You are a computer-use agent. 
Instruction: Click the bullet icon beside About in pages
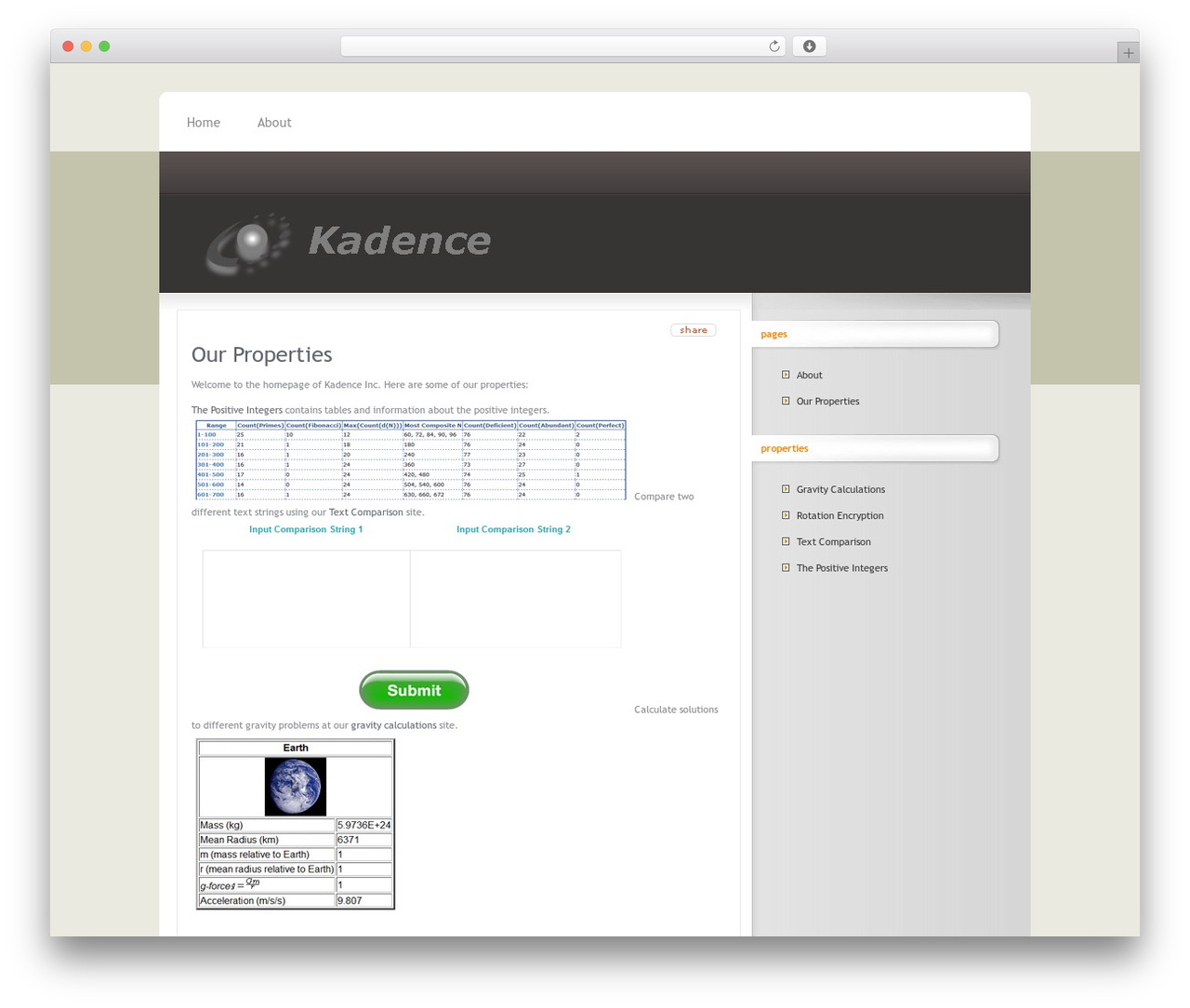786,375
